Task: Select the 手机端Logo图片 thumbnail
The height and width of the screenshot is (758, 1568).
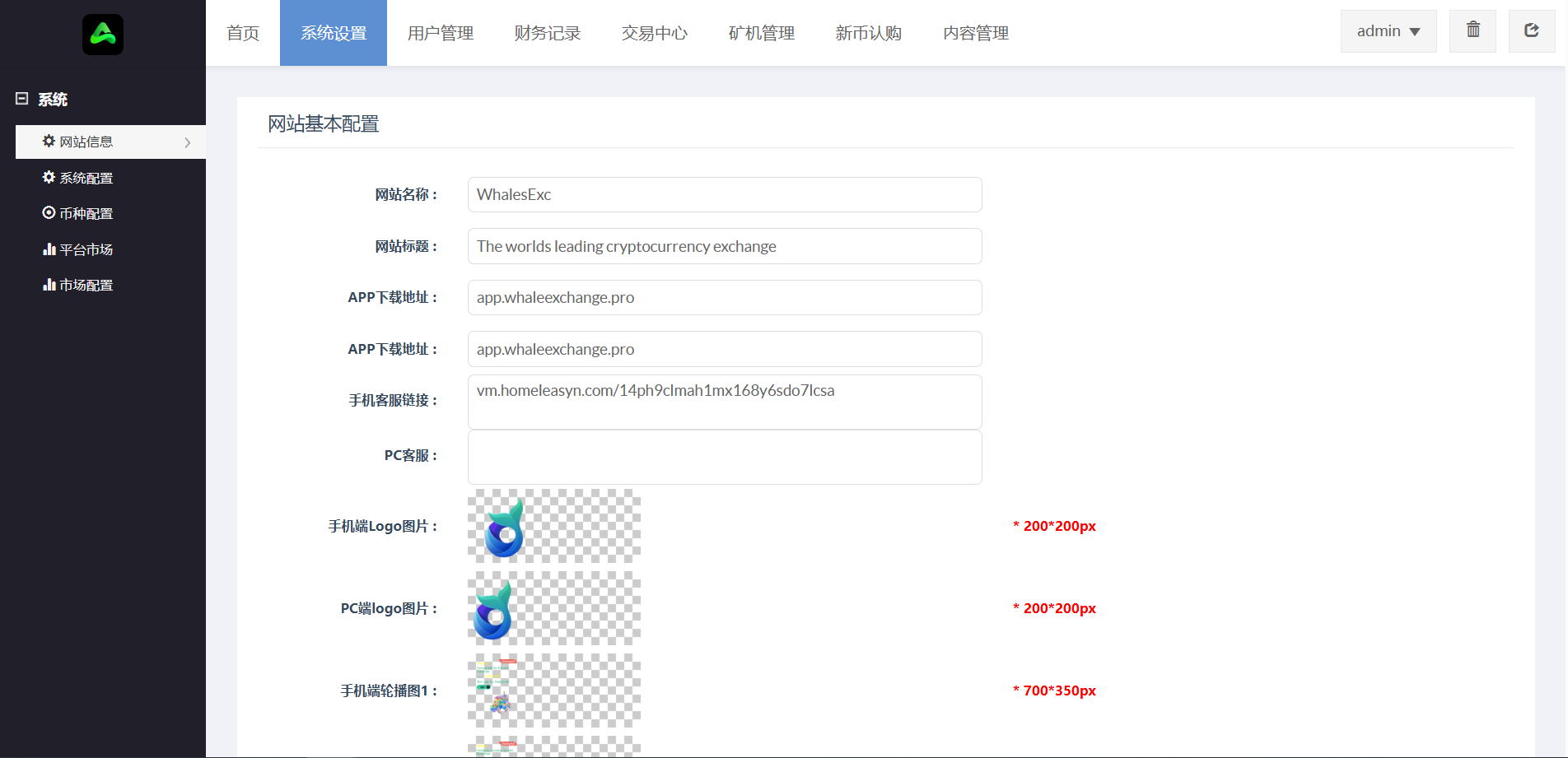Action: click(553, 526)
